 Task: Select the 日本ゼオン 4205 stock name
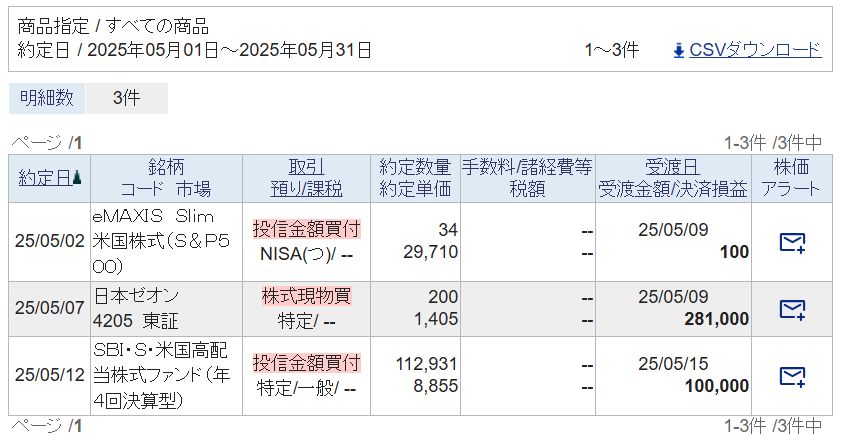coord(136,308)
